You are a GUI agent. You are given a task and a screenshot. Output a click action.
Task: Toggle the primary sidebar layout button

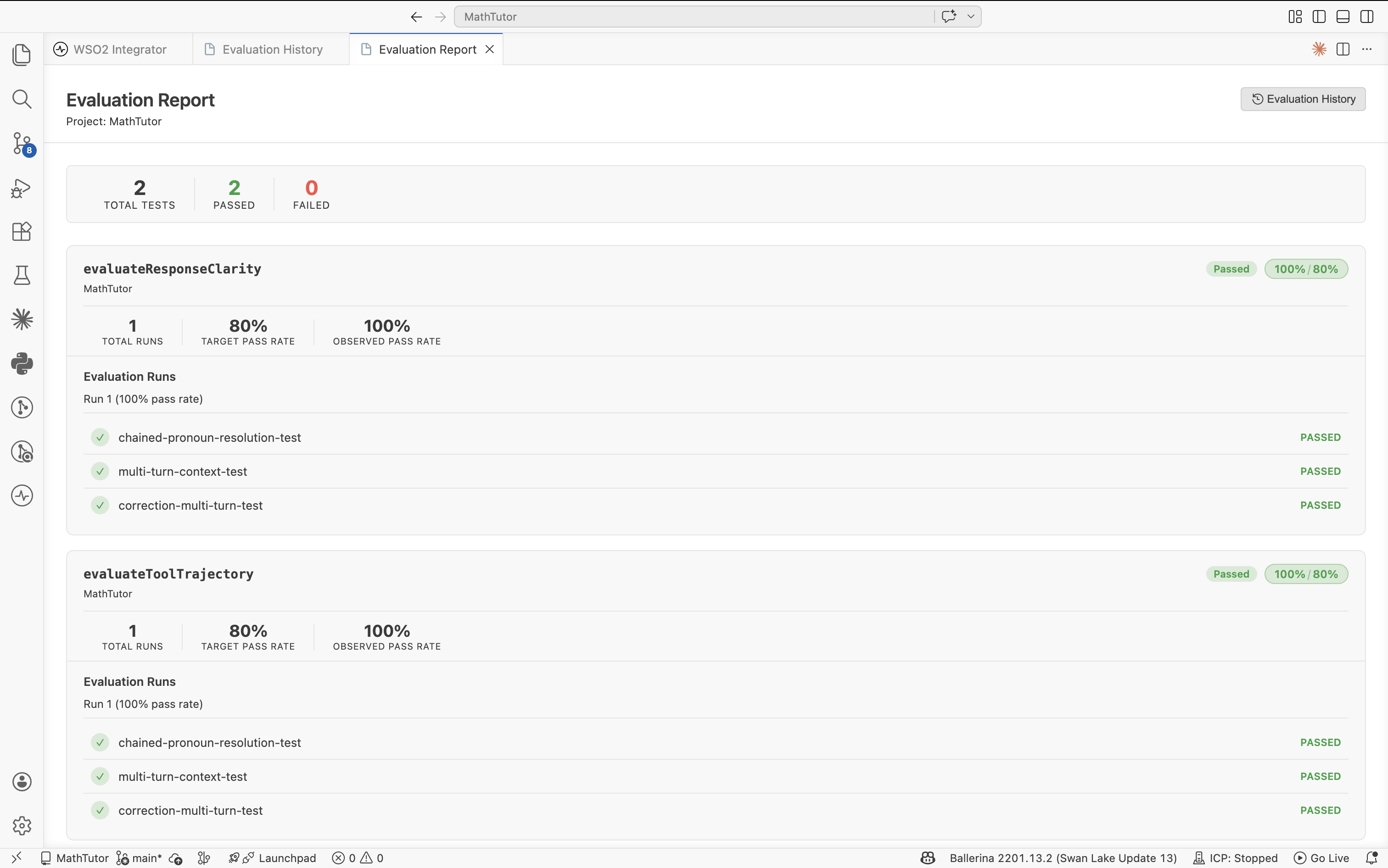coord(1319,17)
